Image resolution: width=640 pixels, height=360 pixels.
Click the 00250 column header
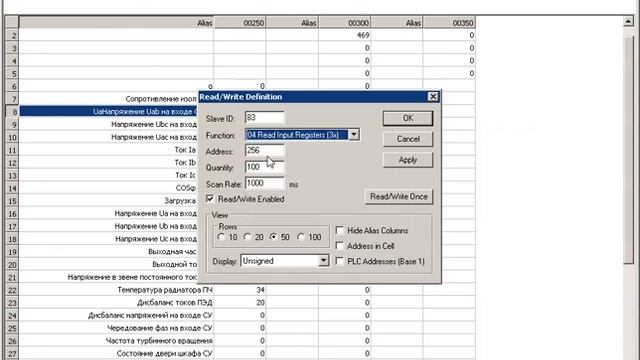(x=240, y=23)
